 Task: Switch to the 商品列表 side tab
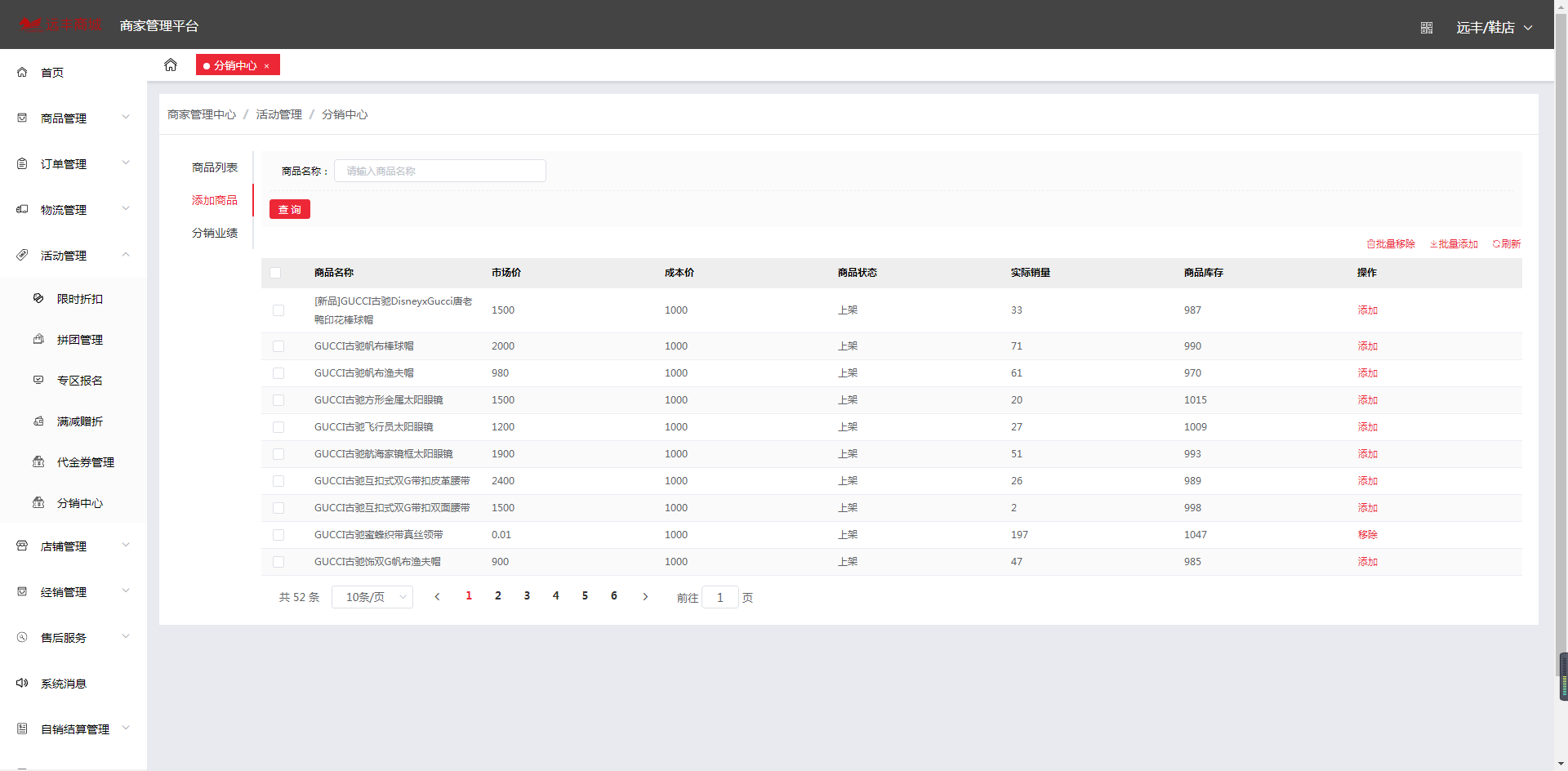(215, 167)
